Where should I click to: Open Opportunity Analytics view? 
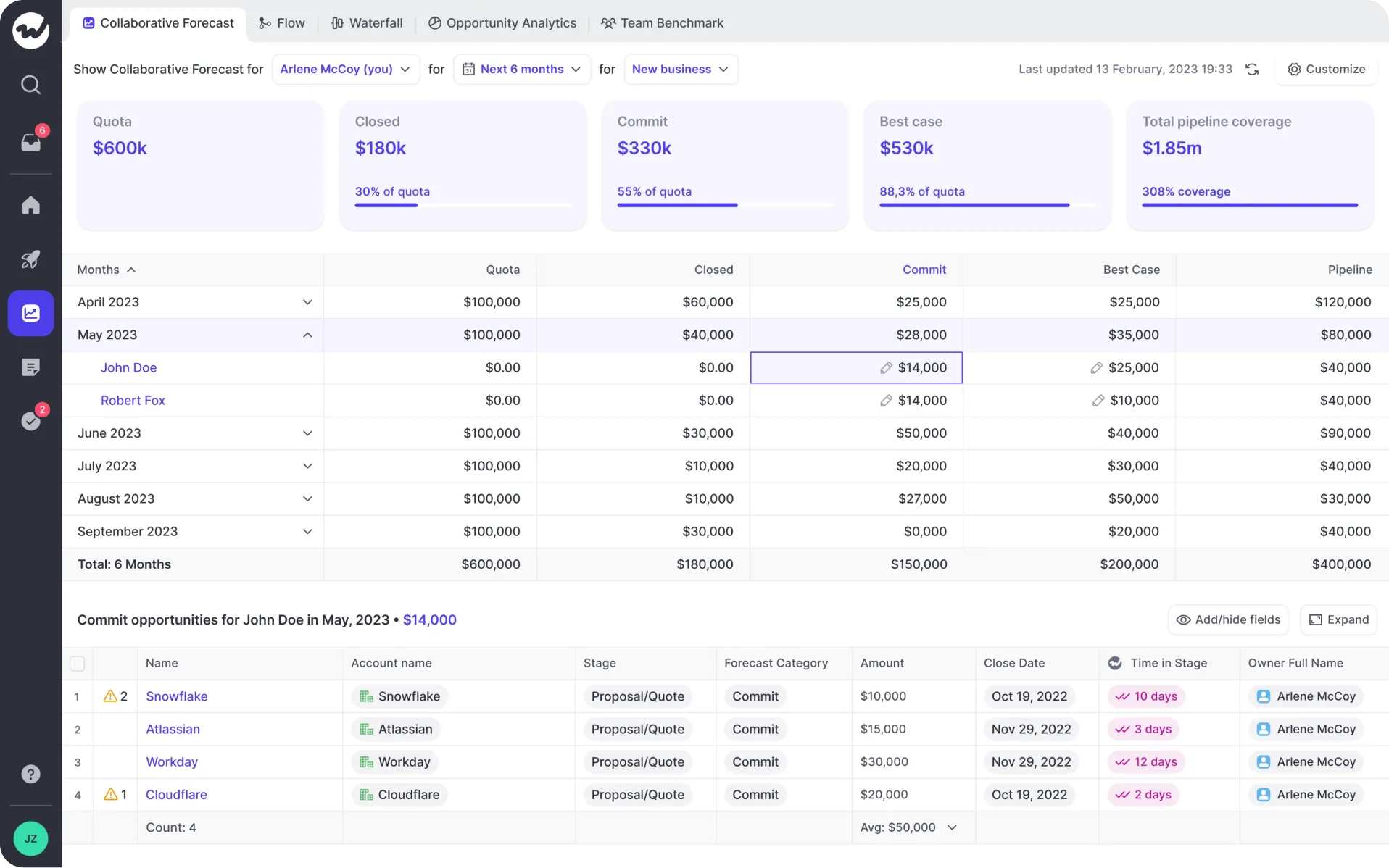click(502, 22)
